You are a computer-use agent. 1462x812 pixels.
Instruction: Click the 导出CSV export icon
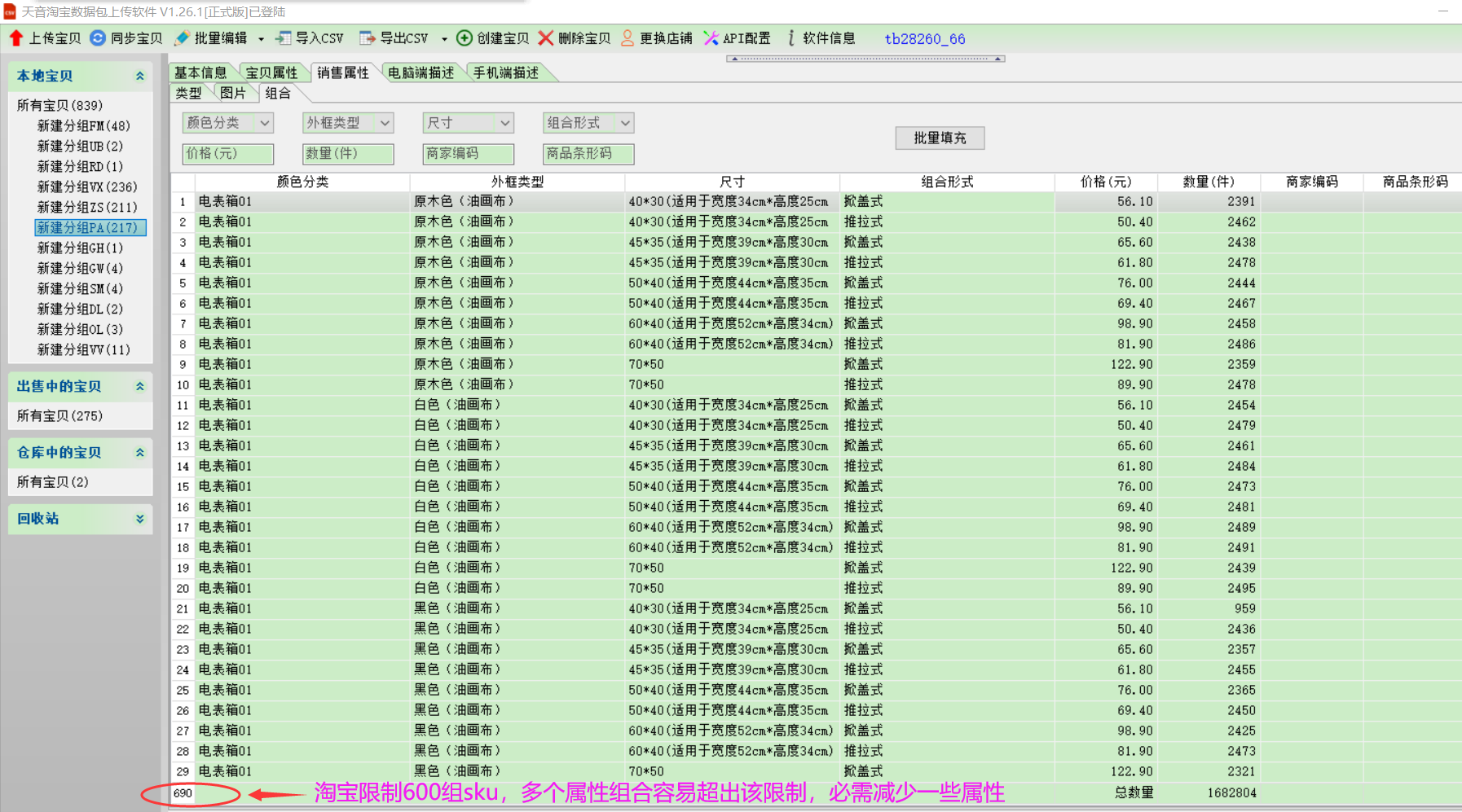368,38
